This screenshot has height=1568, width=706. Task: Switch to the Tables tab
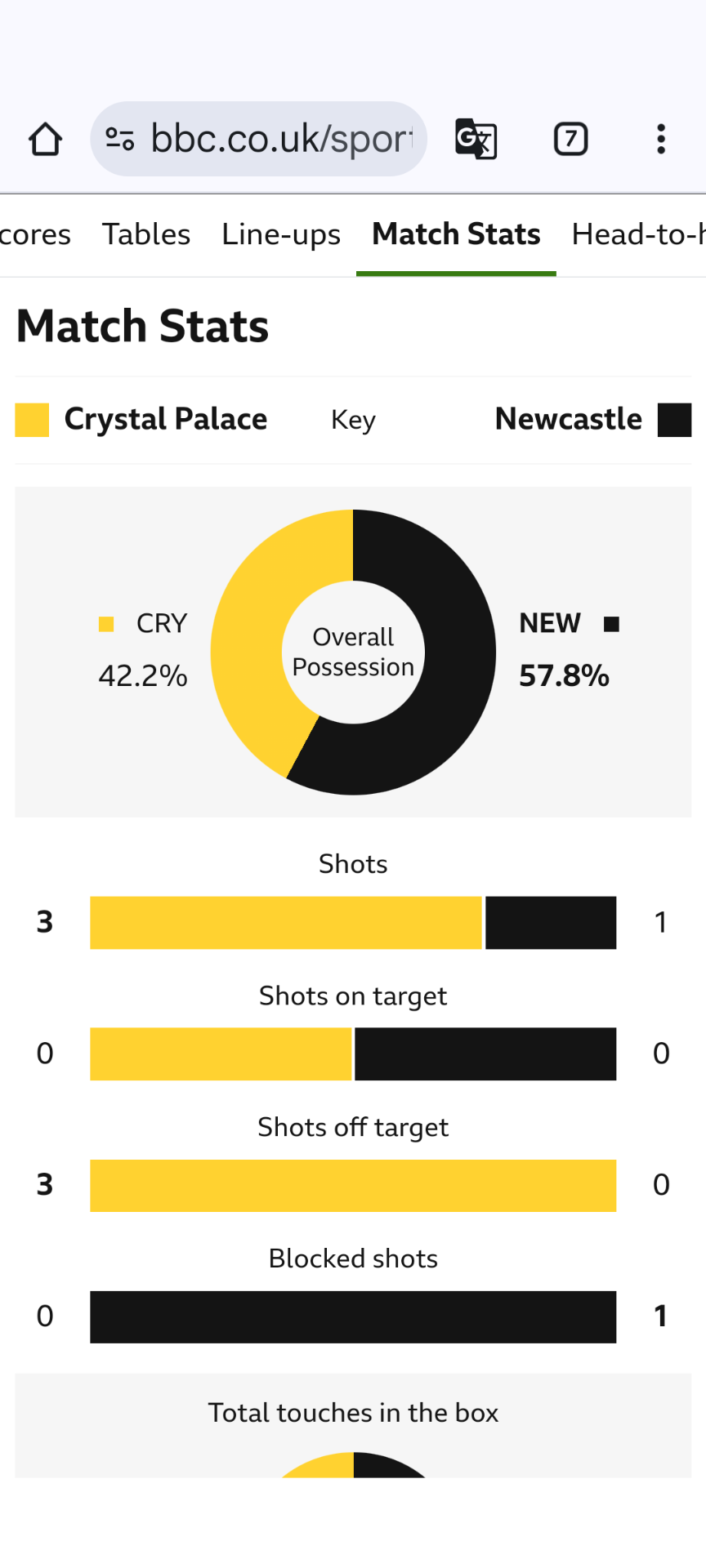click(x=146, y=235)
